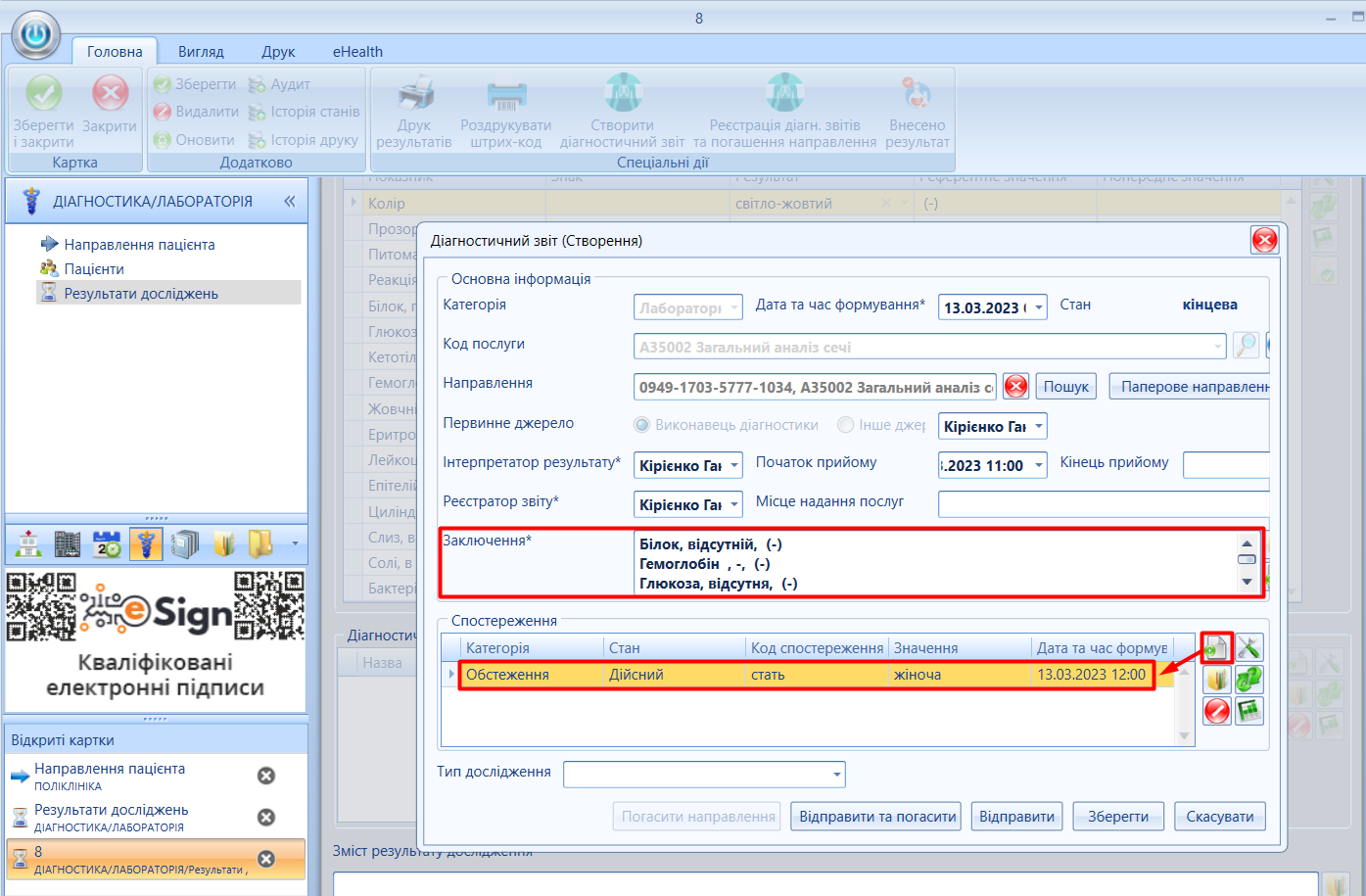The image size is (1366, 896).
Task: Open the 'Інтерпретатор результату' dropdown
Action: point(733,465)
